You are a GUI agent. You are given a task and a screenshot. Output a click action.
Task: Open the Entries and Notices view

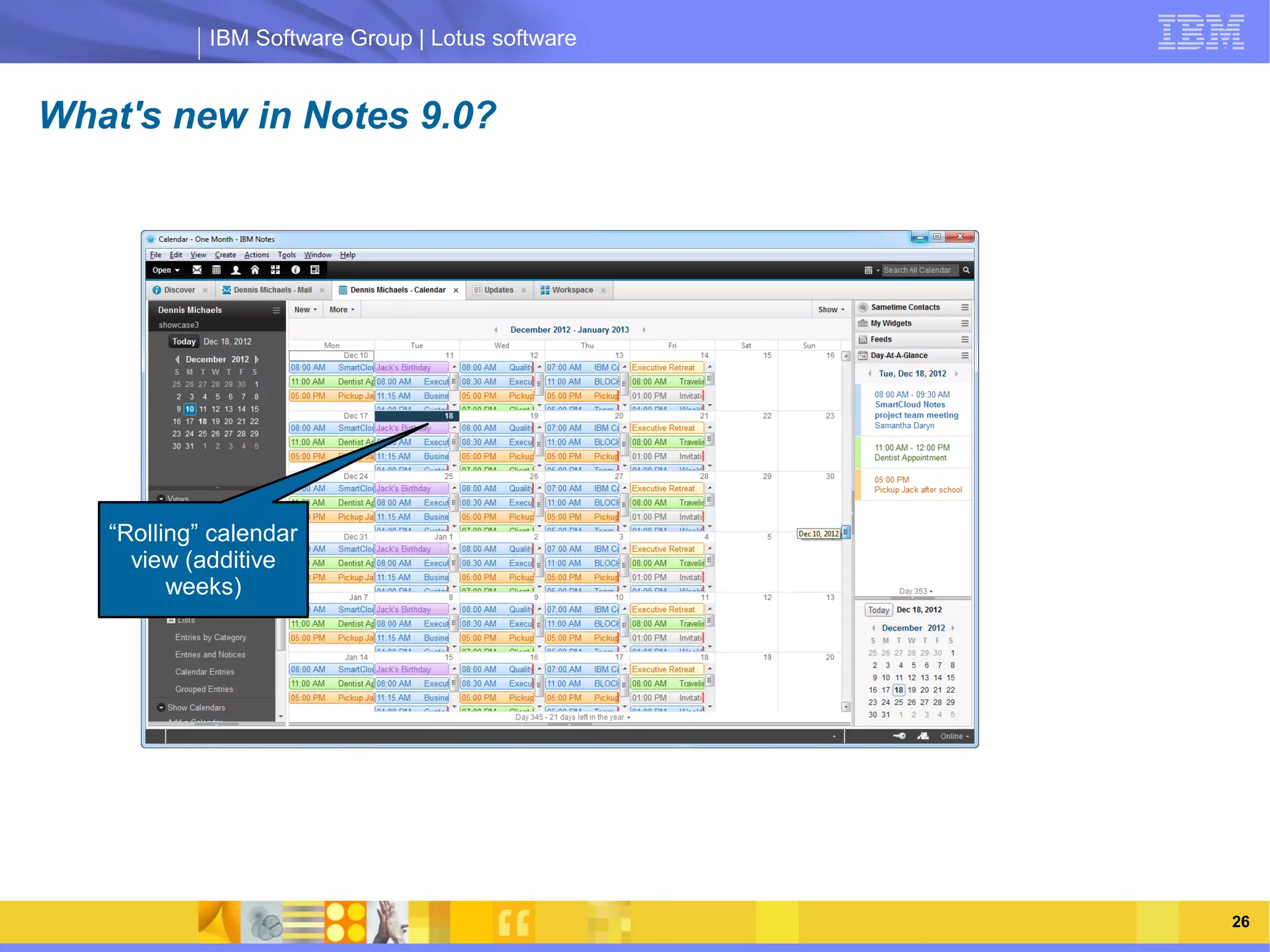[210, 655]
